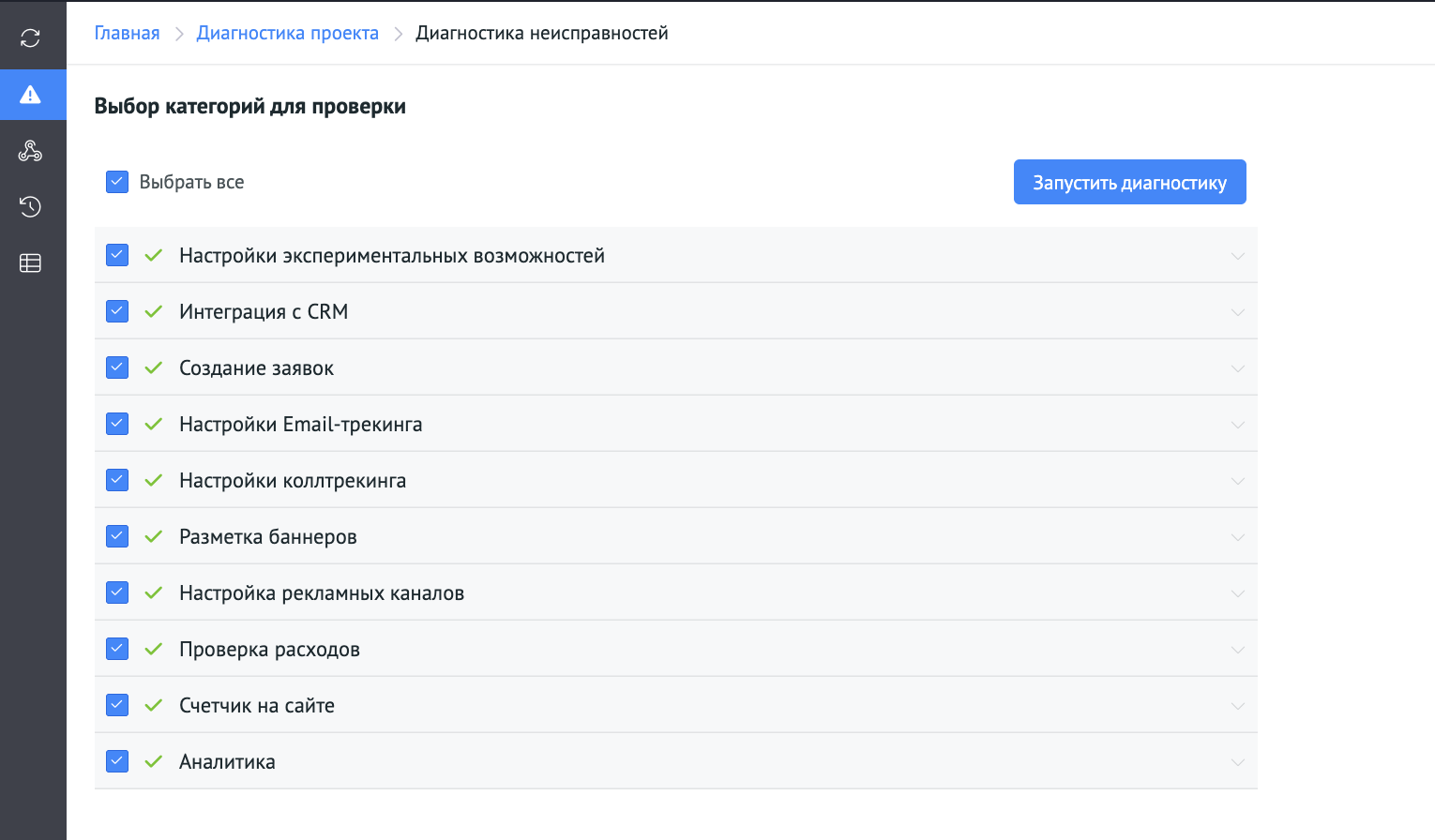Click the green check beside Создание заявок
The height and width of the screenshot is (840, 1435).
(x=153, y=367)
